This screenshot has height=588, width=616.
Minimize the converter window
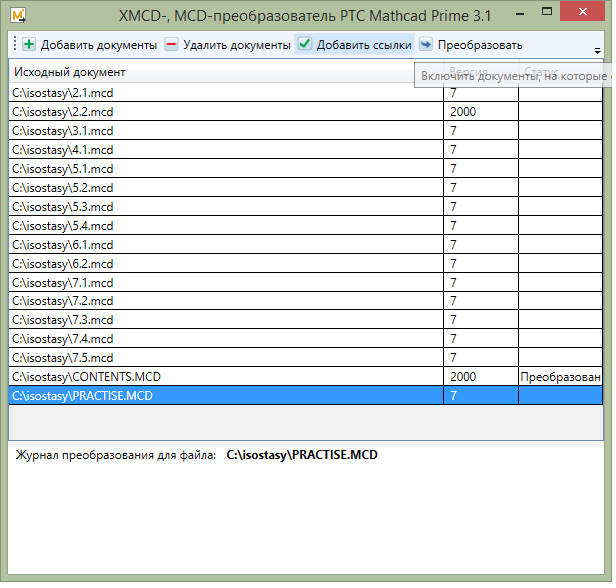pyautogui.click(x=520, y=14)
